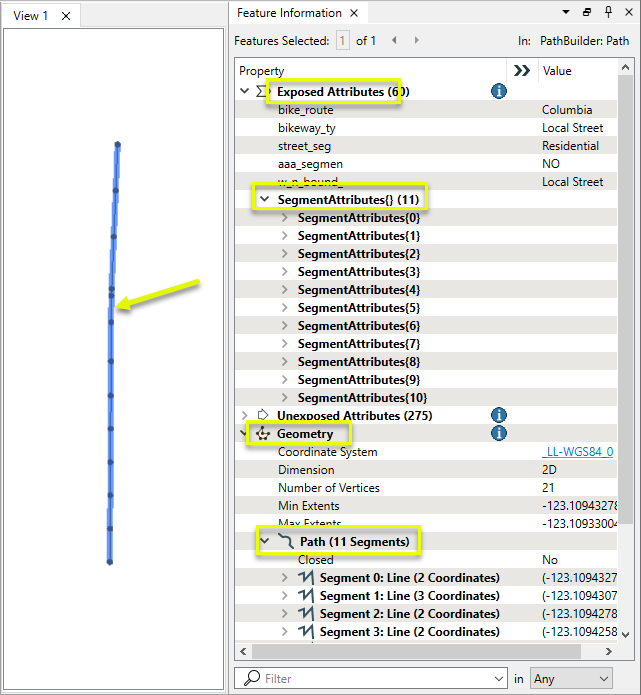641x695 pixels.
Task: Click the info icon beside Unexposed Attributes
Action: 498,415
